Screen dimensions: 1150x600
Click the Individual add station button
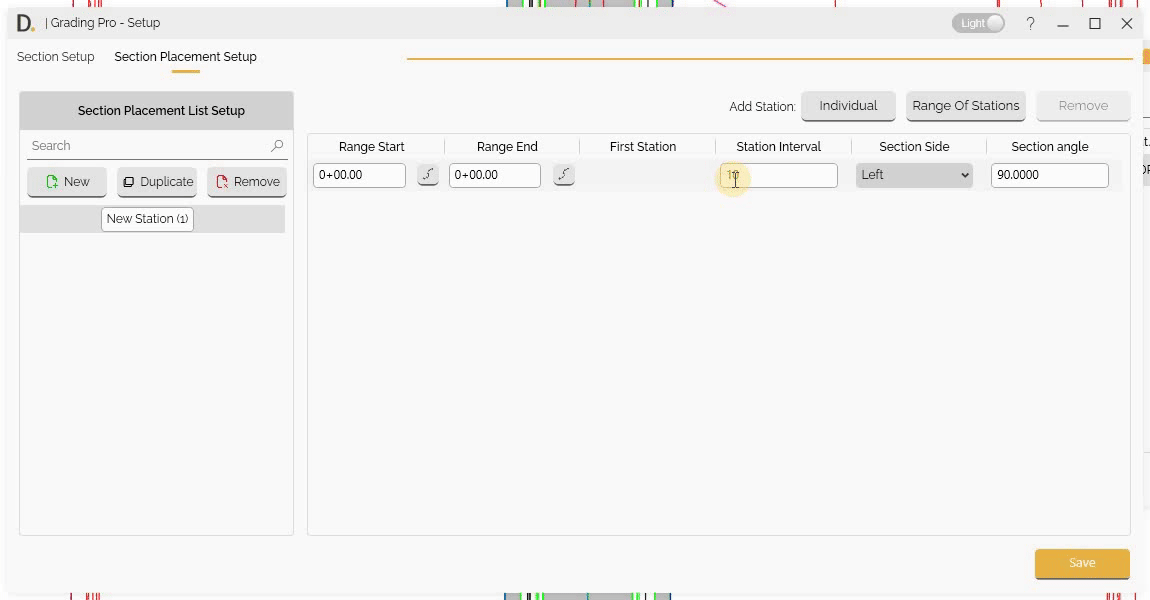pos(847,105)
